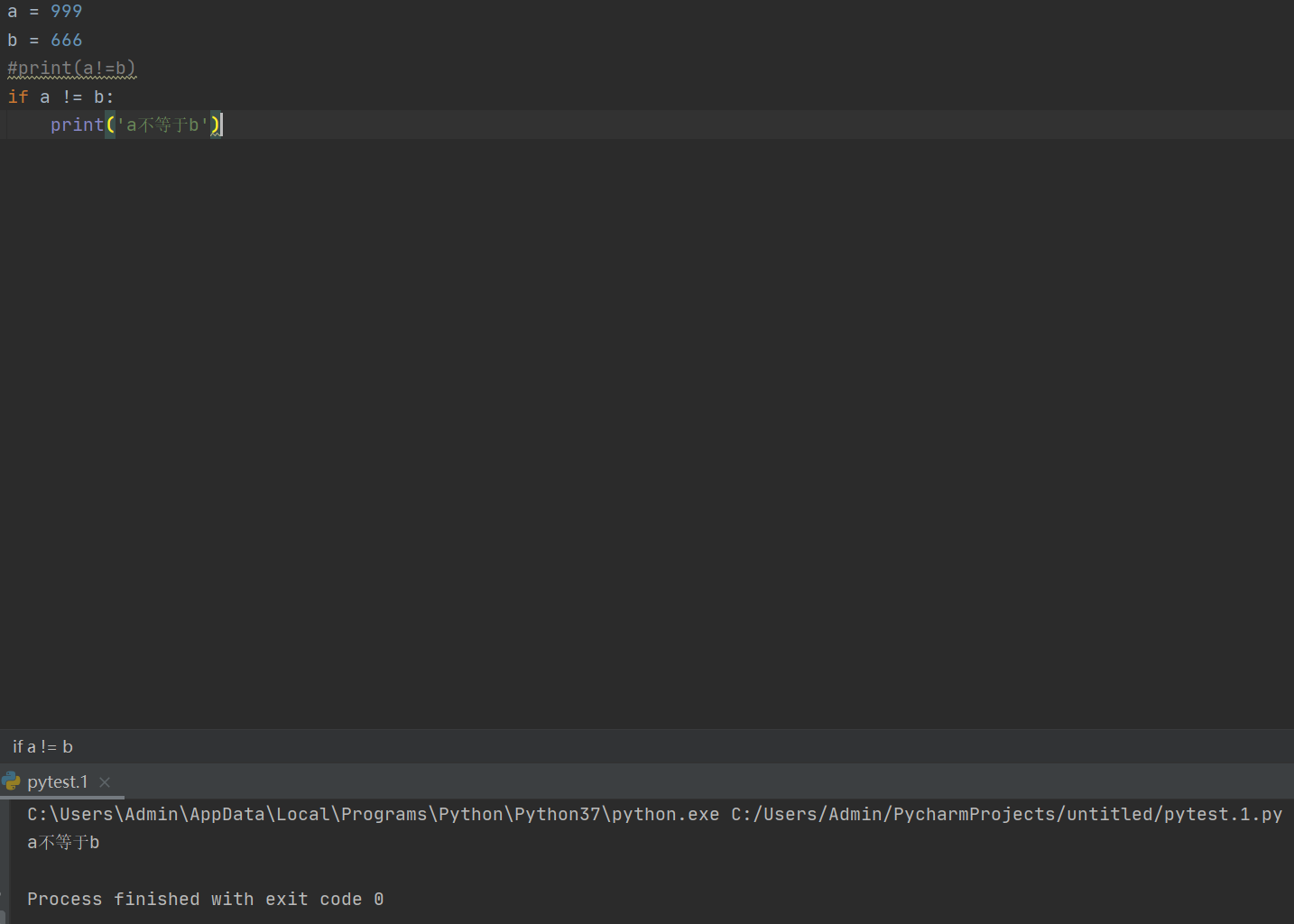Click the 'if a != b' breadcrumb
The height and width of the screenshot is (924, 1294).
click(42, 746)
